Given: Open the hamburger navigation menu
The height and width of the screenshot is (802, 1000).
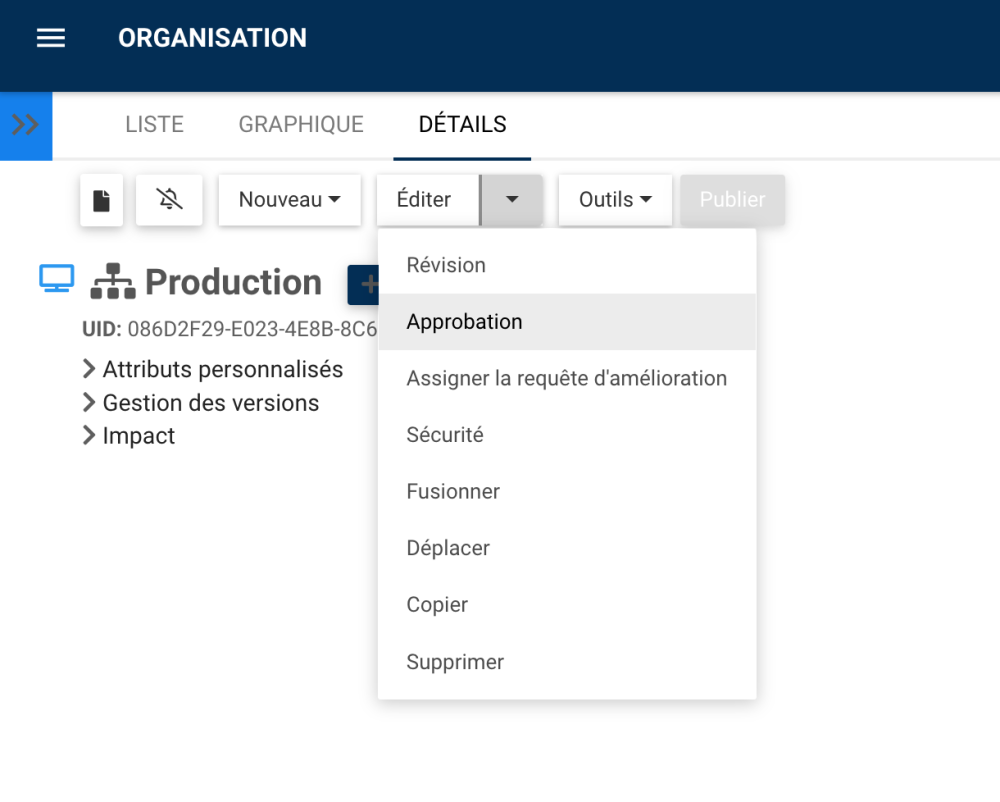Looking at the screenshot, I should 51,38.
